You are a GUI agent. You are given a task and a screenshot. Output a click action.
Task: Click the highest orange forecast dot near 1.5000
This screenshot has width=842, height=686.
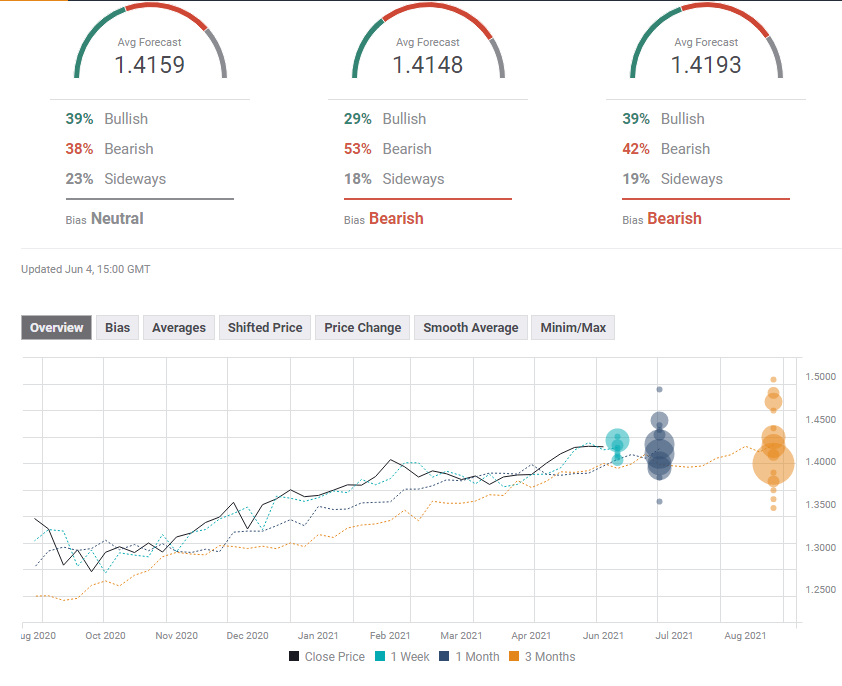pos(773,379)
